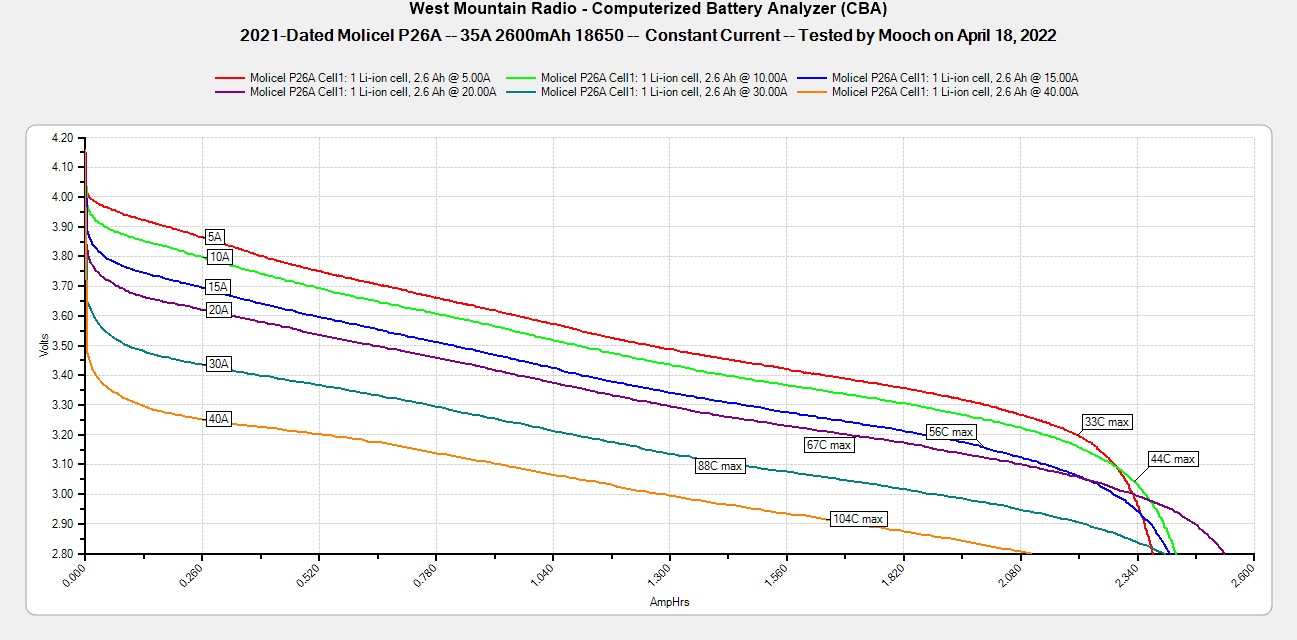1297x640 pixels.
Task: Click the green legend line swatch for 10.00A
Action: [522, 78]
